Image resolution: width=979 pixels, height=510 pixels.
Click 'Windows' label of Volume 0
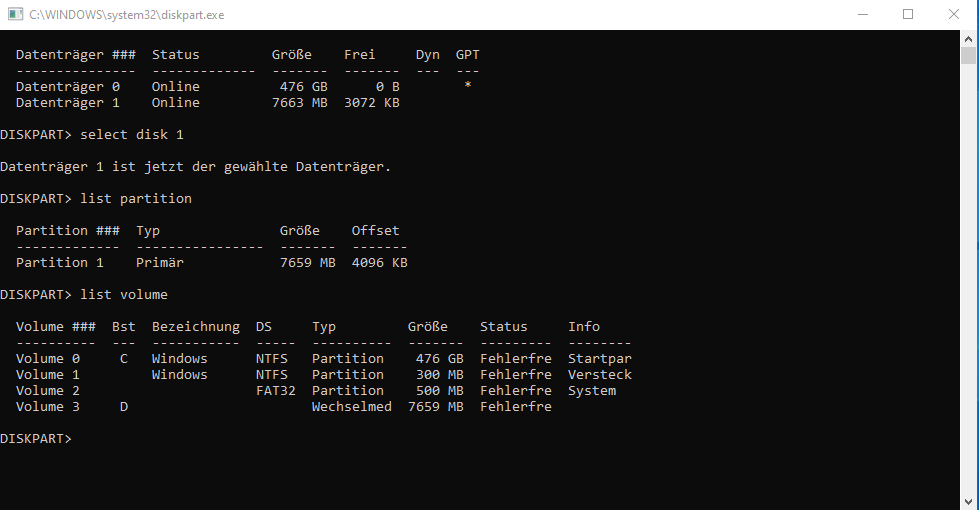[x=179, y=359]
